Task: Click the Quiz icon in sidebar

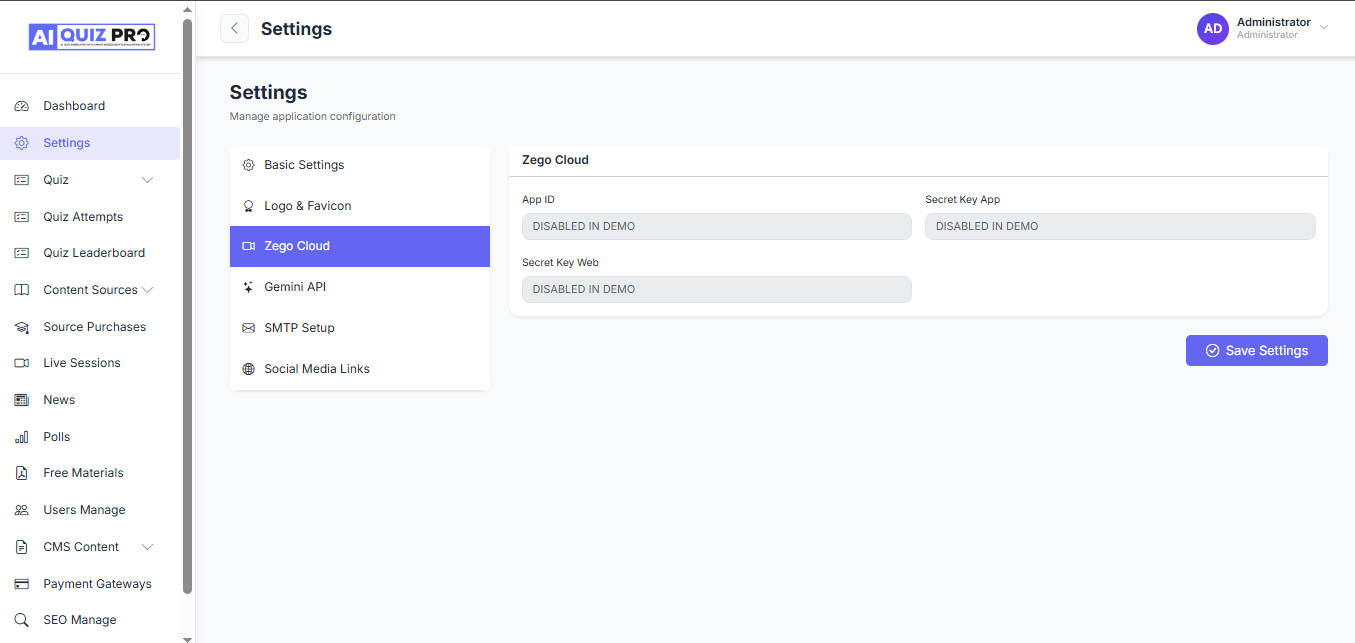Action: (22, 180)
